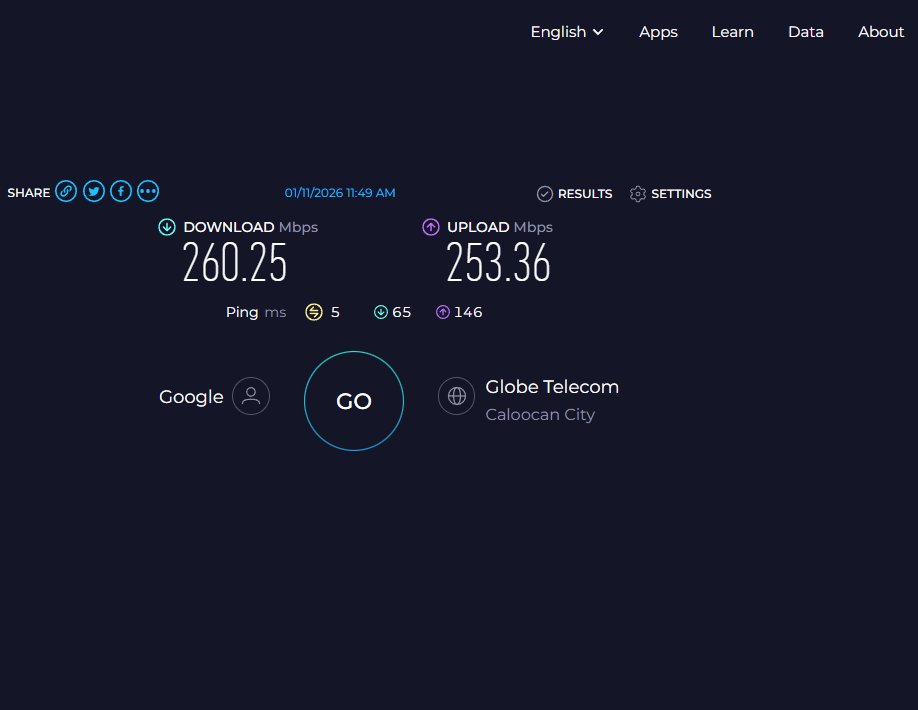
Task: Share result on Twitter
Action: coord(94,191)
